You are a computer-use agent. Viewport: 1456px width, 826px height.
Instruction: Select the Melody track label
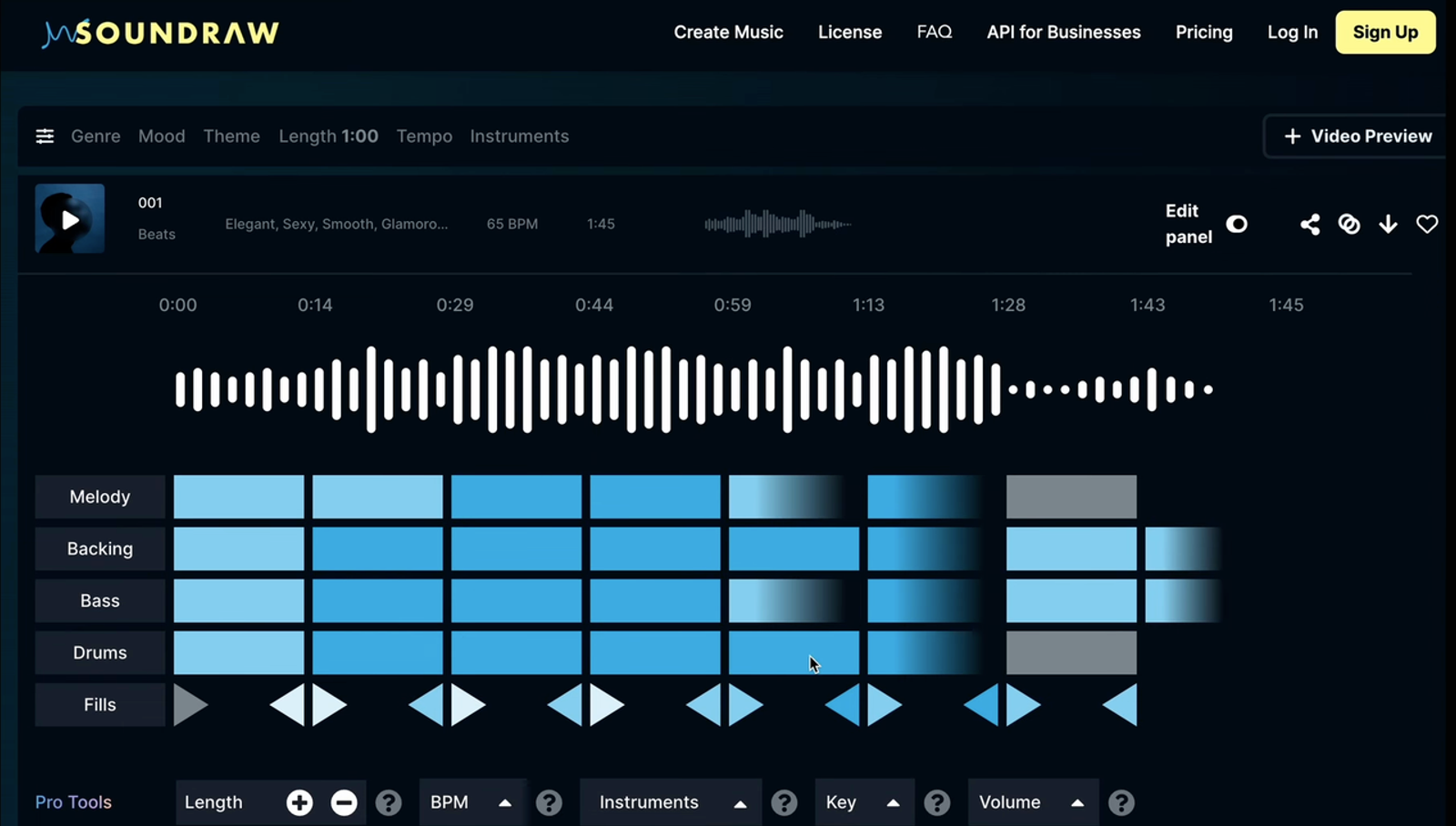tap(100, 497)
